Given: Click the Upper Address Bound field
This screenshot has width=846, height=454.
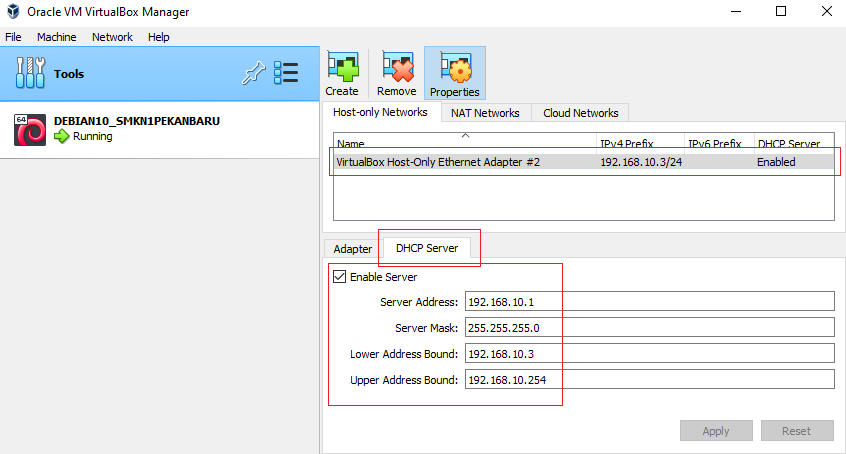Looking at the screenshot, I should point(650,380).
